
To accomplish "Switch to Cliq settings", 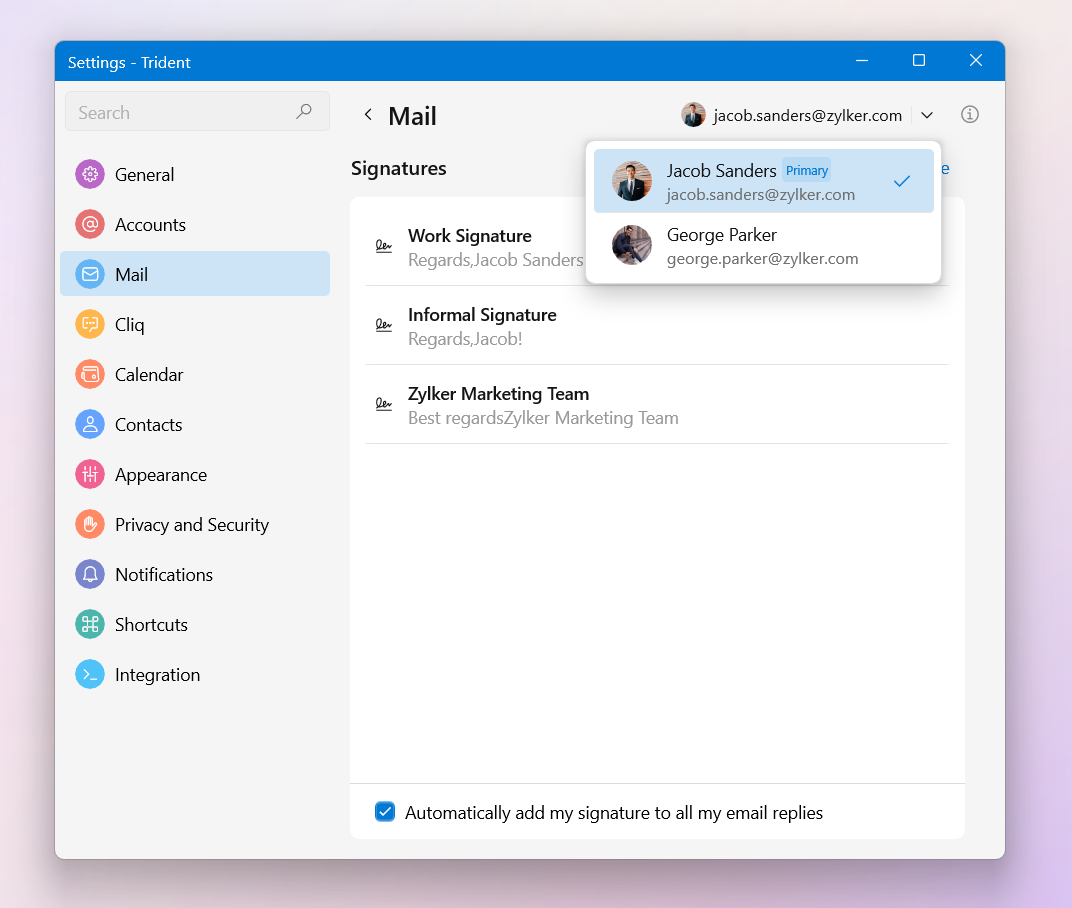I will pos(195,324).
